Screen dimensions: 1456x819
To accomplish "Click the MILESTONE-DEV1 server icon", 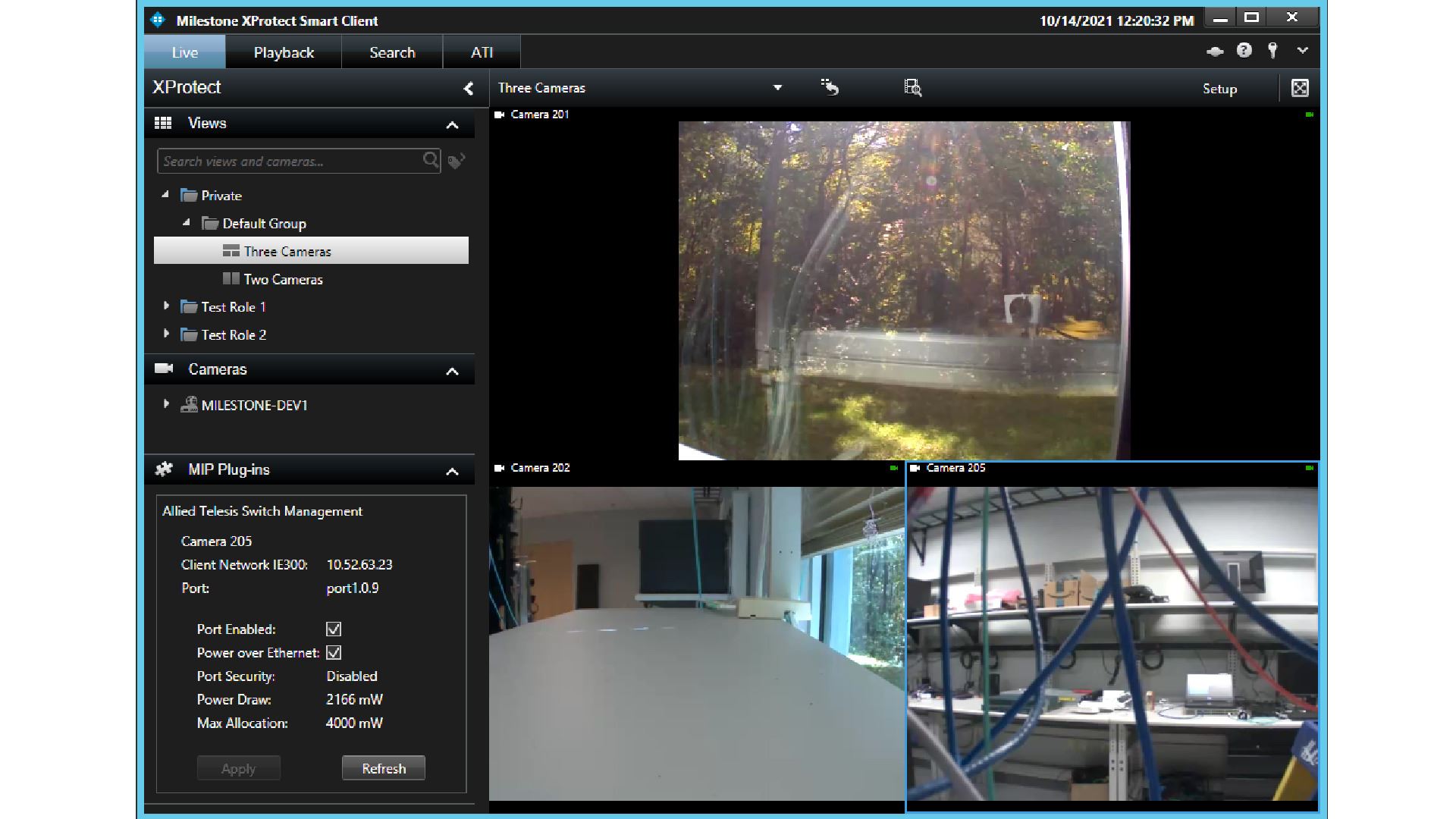I will [x=189, y=404].
